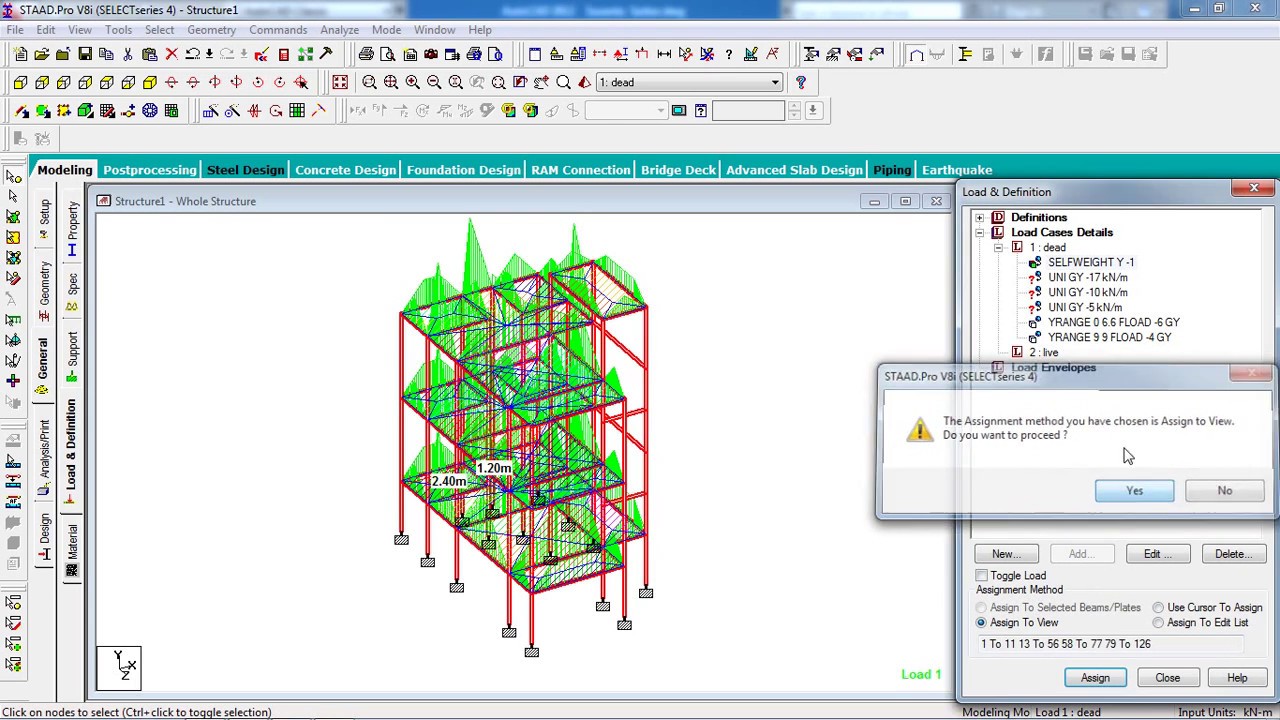This screenshot has width=1280, height=720.
Task: Click the Edit... button
Action: pyautogui.click(x=1156, y=554)
